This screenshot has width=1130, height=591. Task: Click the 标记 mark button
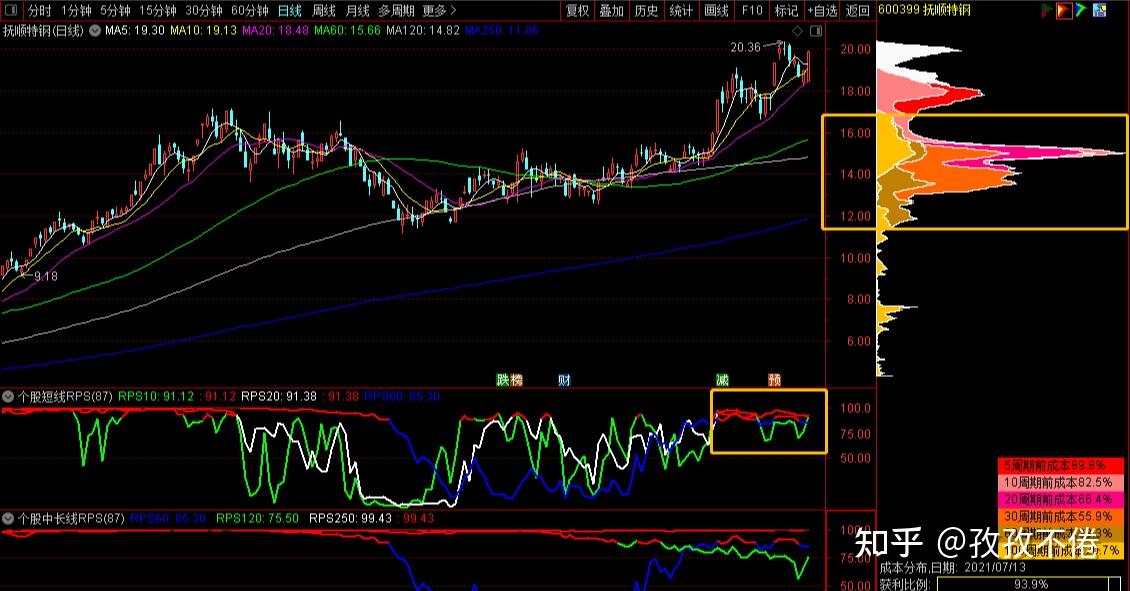pyautogui.click(x=786, y=11)
